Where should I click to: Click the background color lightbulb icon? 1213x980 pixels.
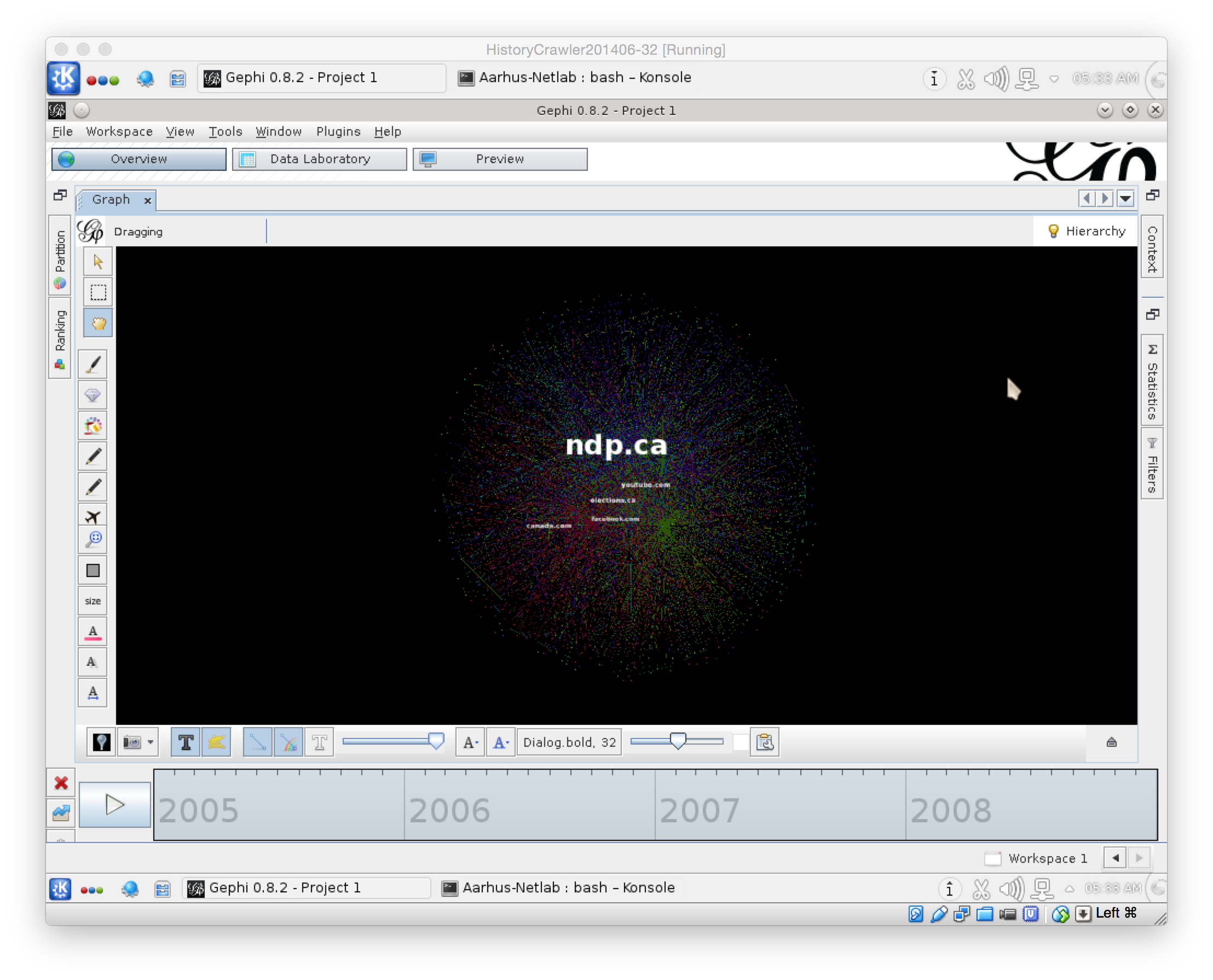click(x=102, y=742)
